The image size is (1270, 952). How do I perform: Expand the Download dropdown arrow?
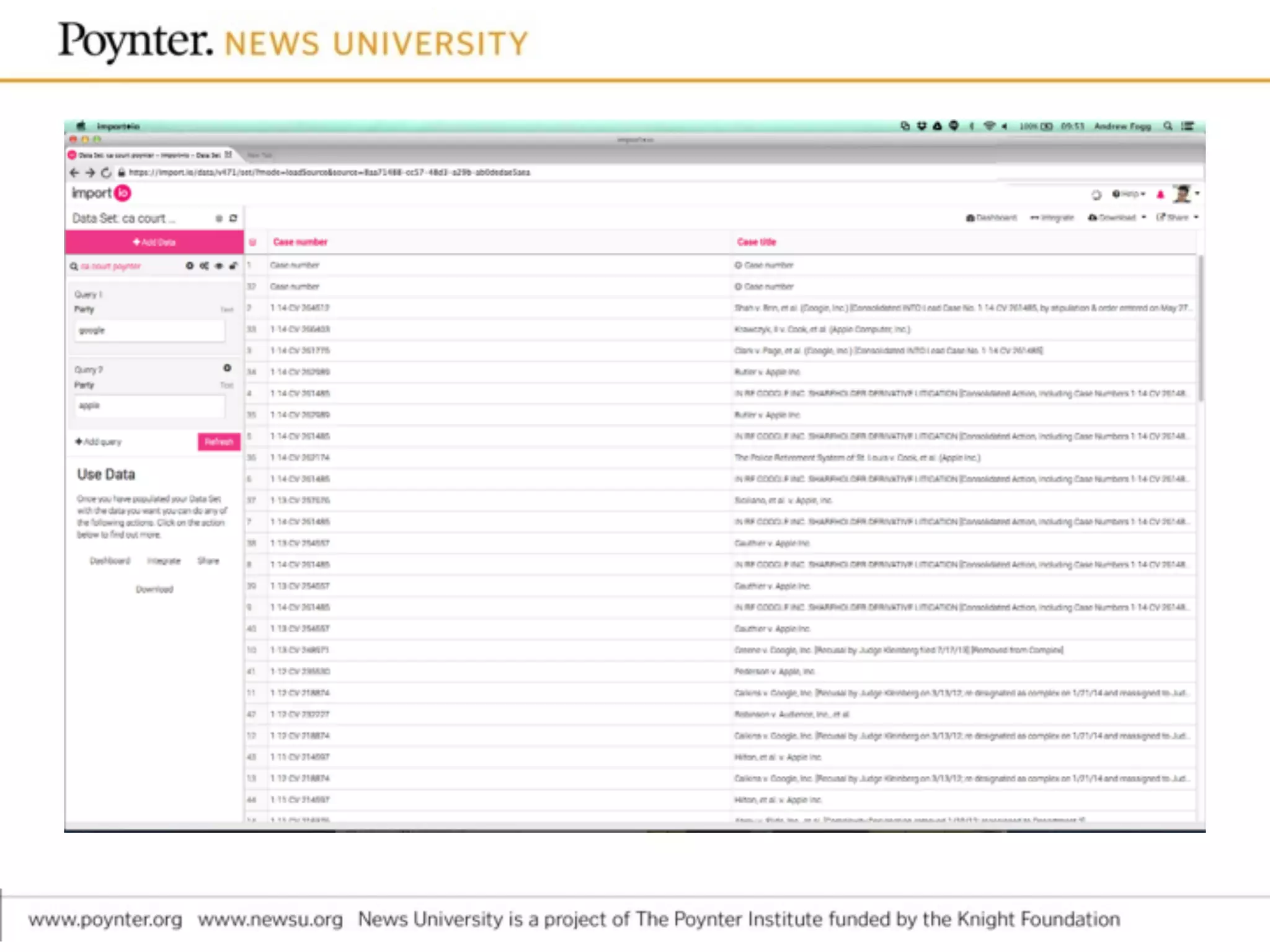[1143, 218]
